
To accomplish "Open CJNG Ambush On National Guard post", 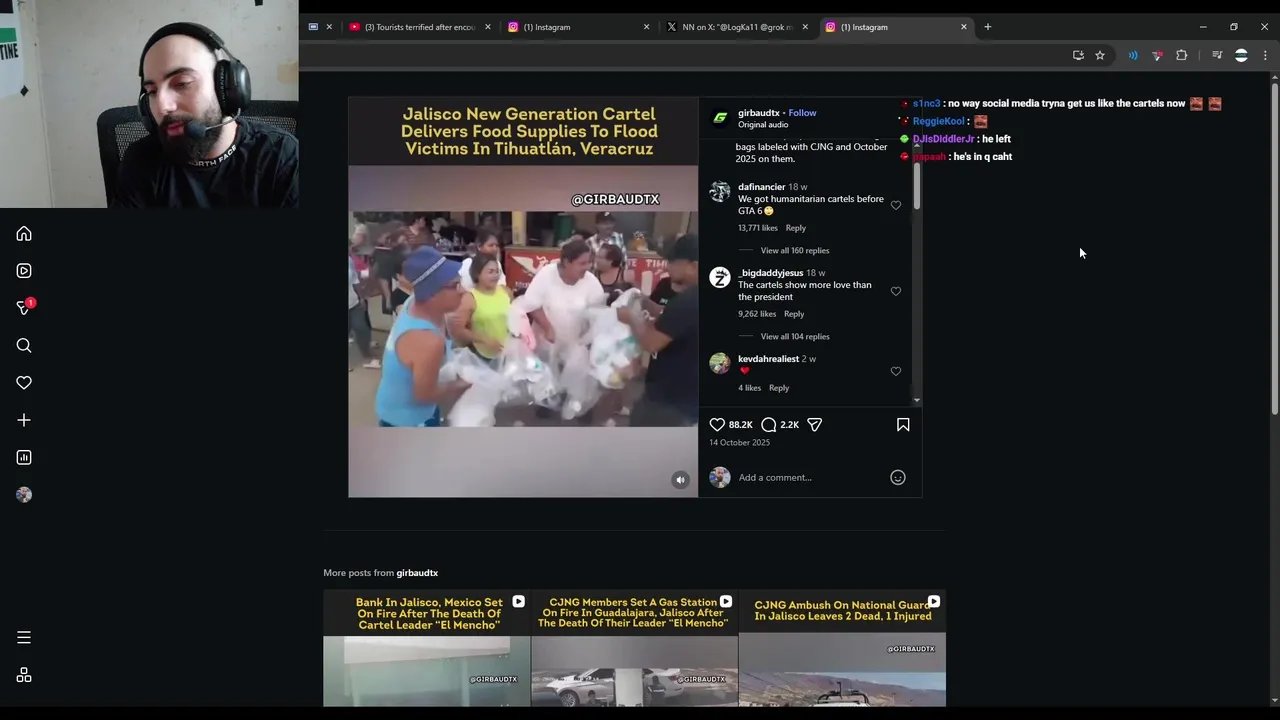I will click(842, 649).
